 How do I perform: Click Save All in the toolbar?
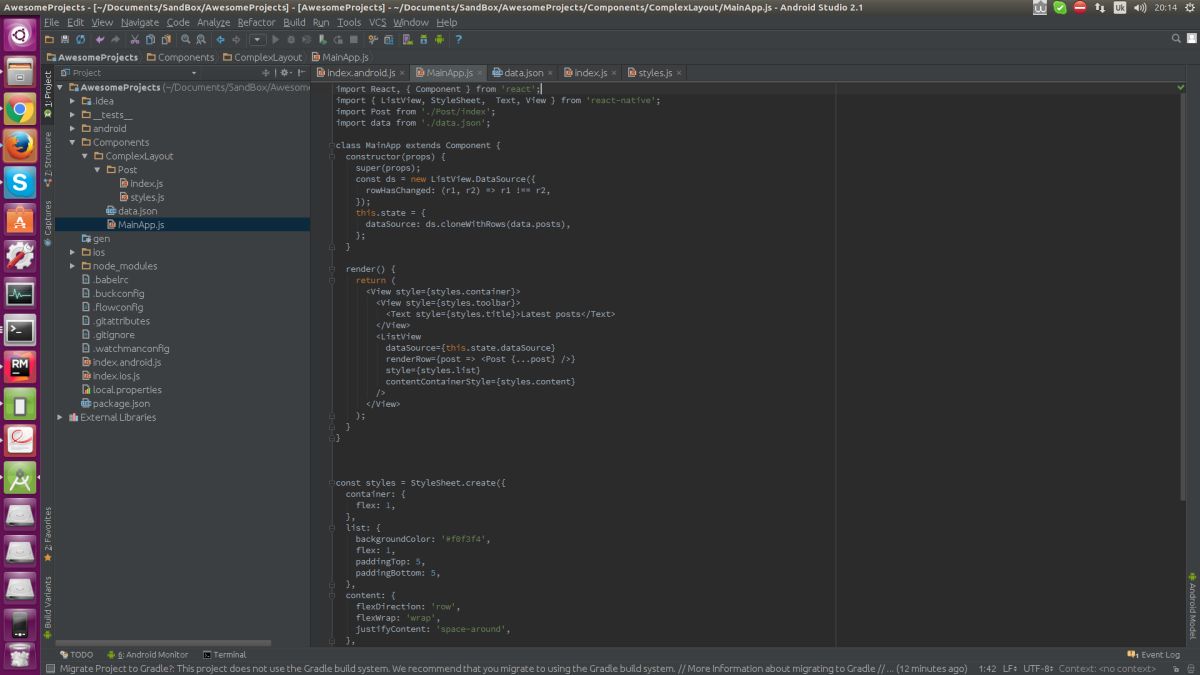pos(65,40)
